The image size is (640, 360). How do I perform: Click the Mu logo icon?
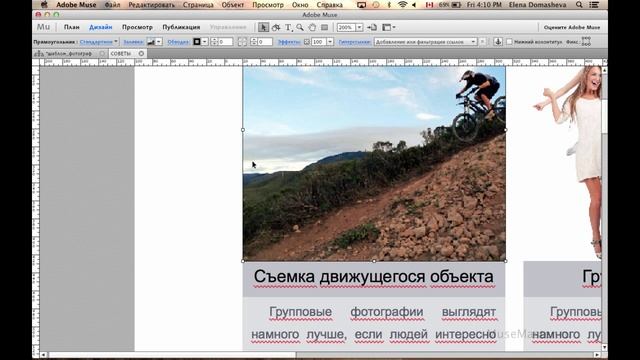coord(43,27)
